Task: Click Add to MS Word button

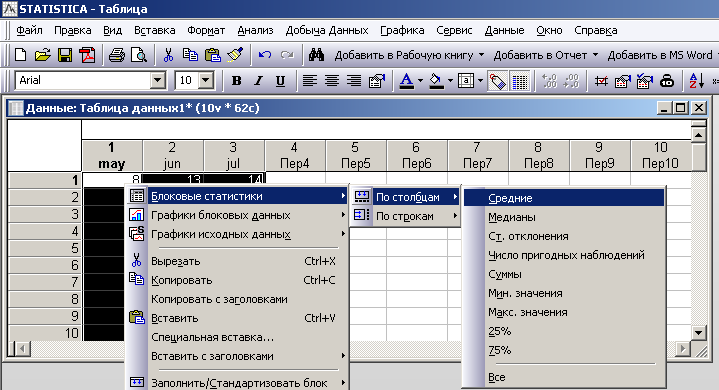Action: click(x=660, y=55)
